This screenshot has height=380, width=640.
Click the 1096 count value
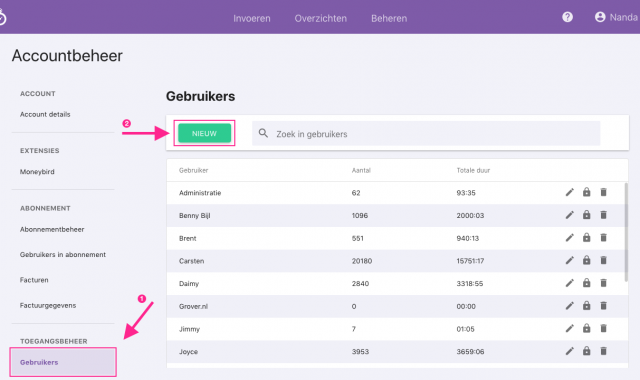coord(360,216)
